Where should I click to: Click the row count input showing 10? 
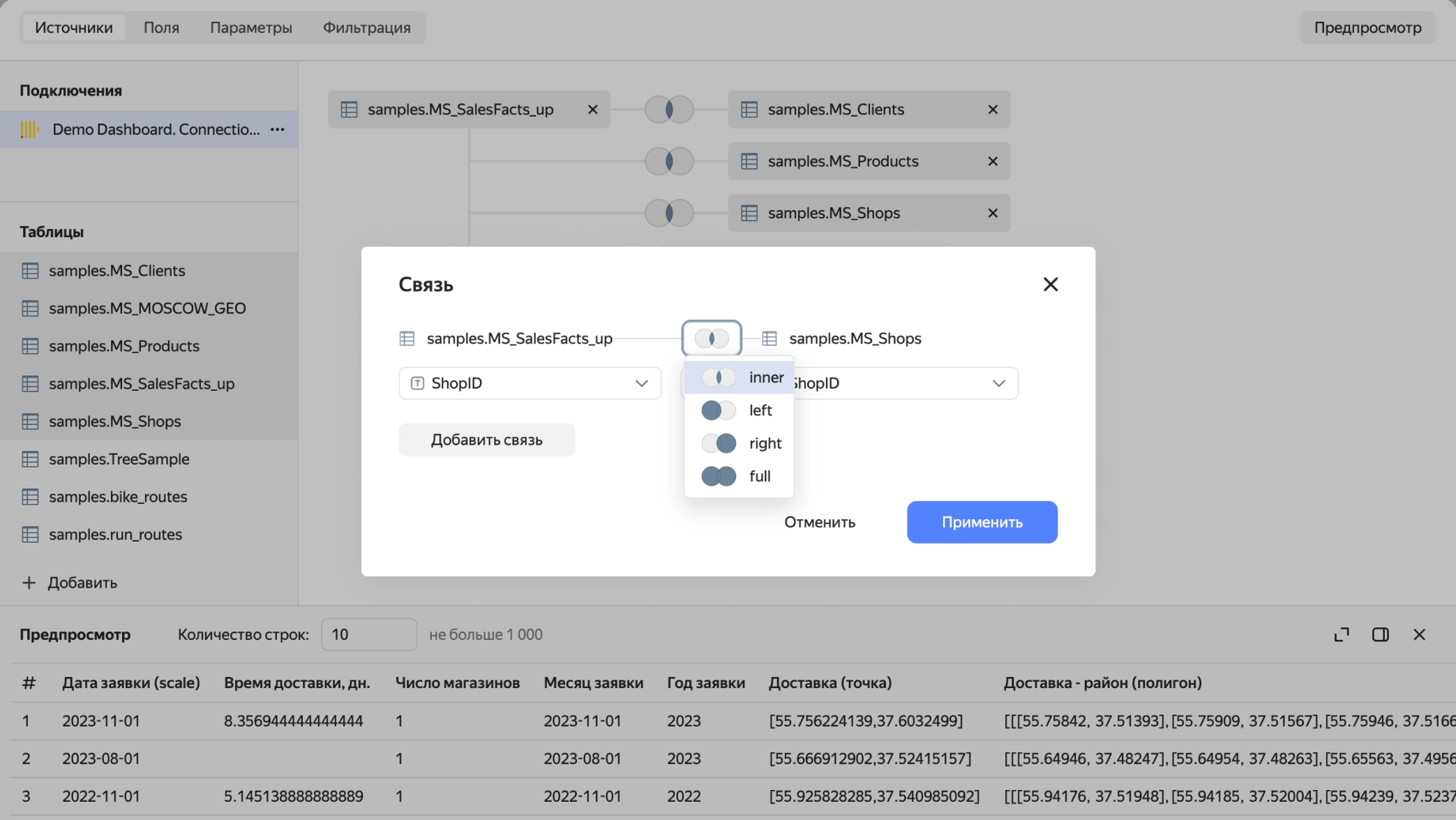pos(368,634)
